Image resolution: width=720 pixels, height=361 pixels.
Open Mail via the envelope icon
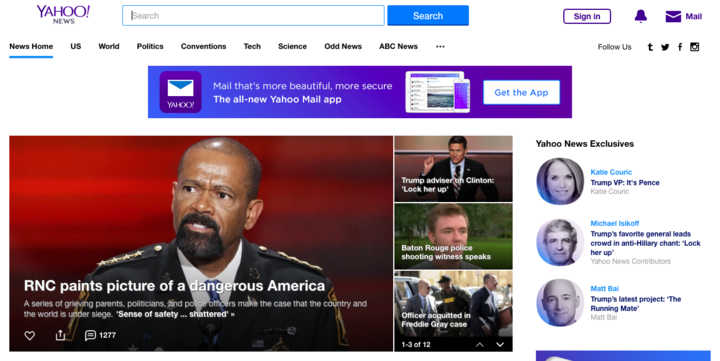click(673, 17)
